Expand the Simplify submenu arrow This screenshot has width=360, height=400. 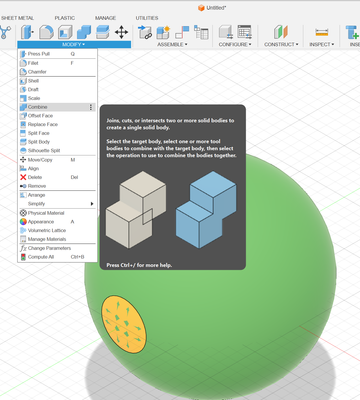pyautogui.click(x=92, y=204)
